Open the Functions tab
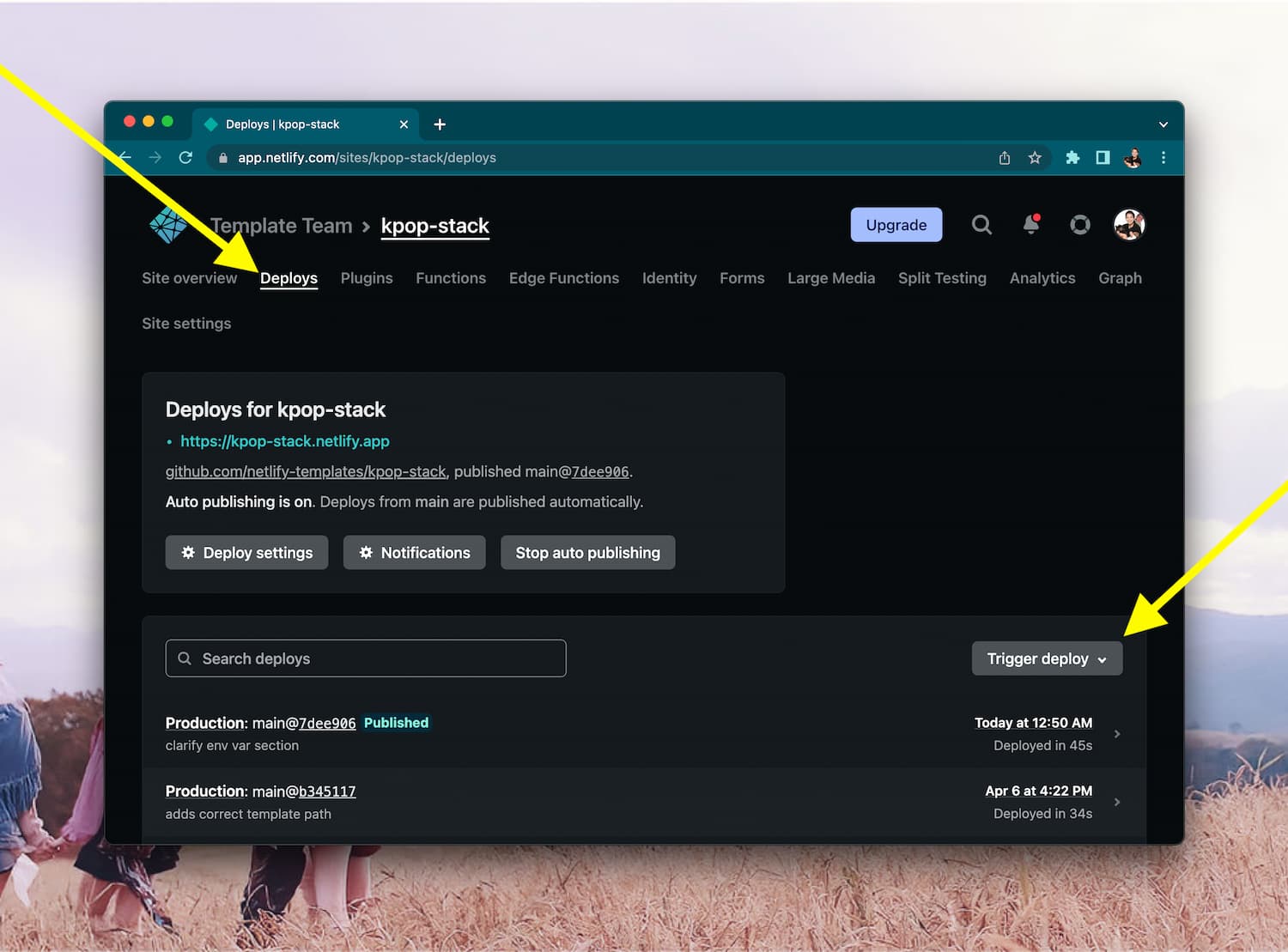 point(451,278)
